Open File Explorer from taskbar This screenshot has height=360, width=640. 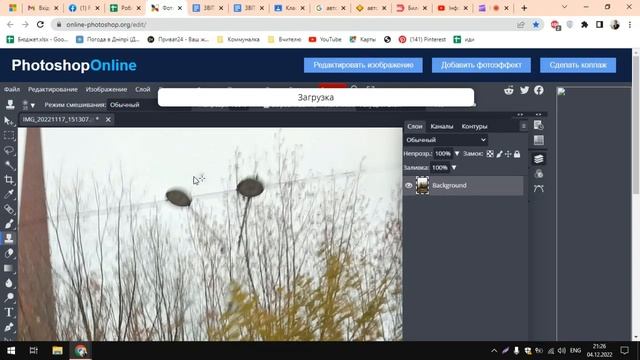click(x=57, y=351)
